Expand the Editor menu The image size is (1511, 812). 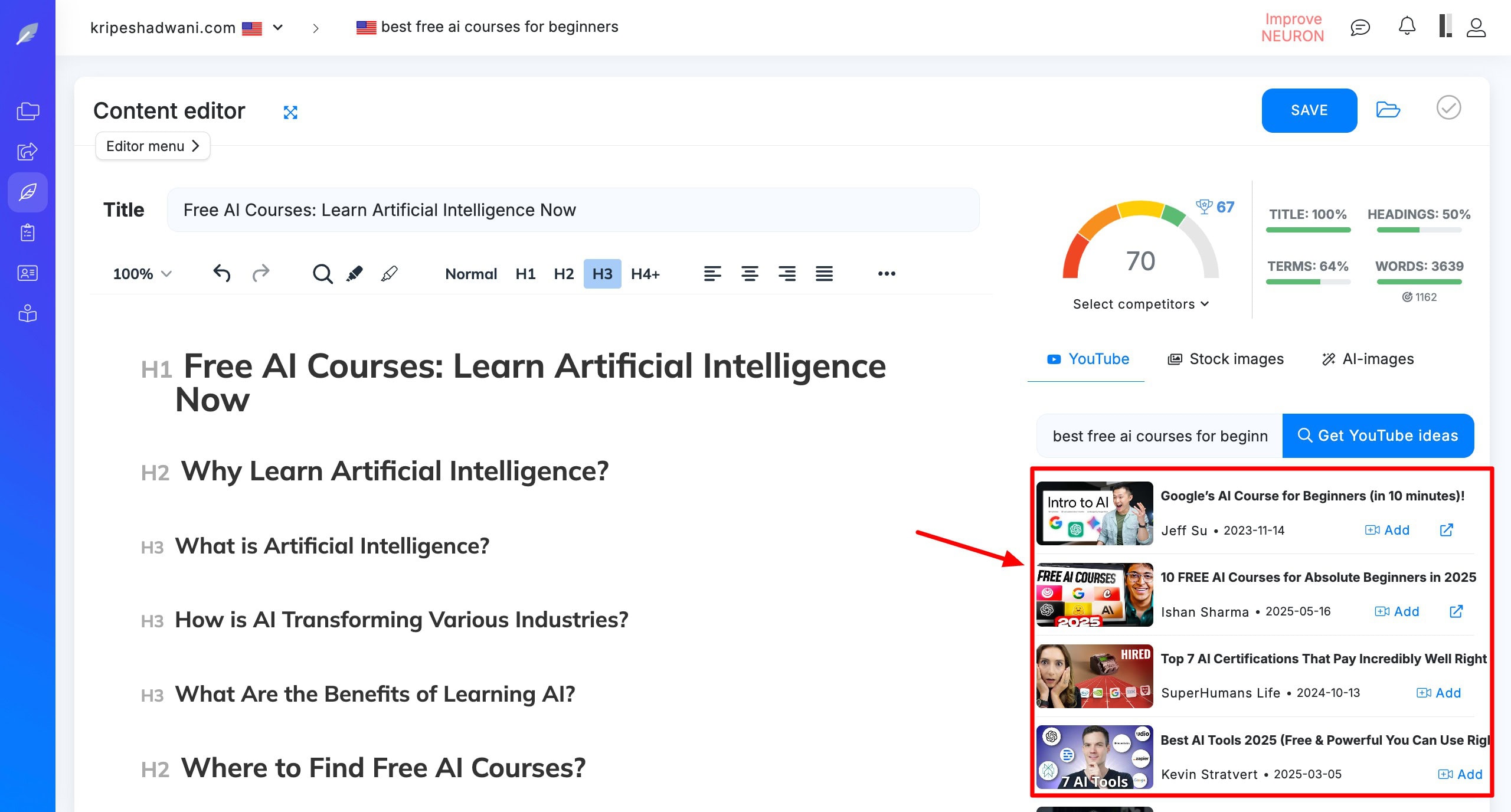click(153, 146)
